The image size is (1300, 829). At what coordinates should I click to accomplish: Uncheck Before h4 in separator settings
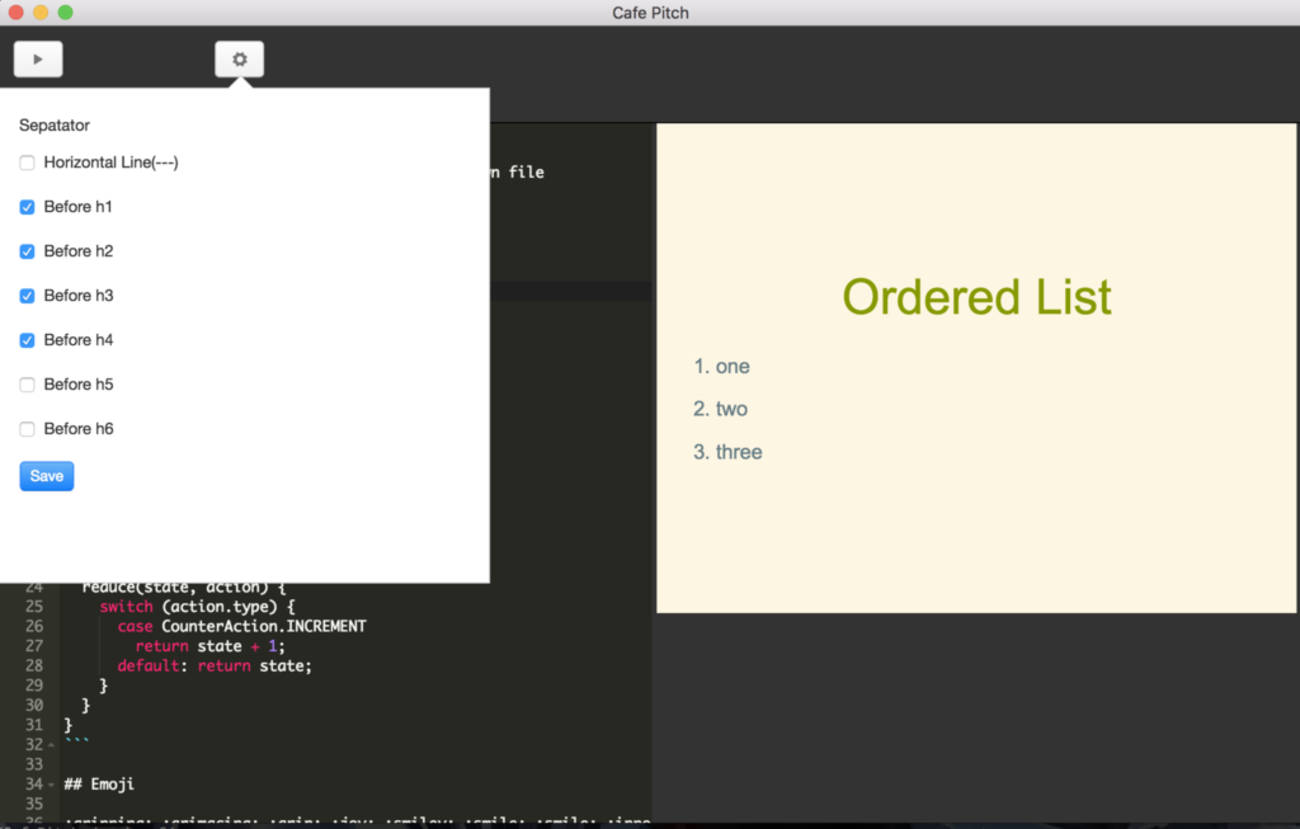coord(27,341)
